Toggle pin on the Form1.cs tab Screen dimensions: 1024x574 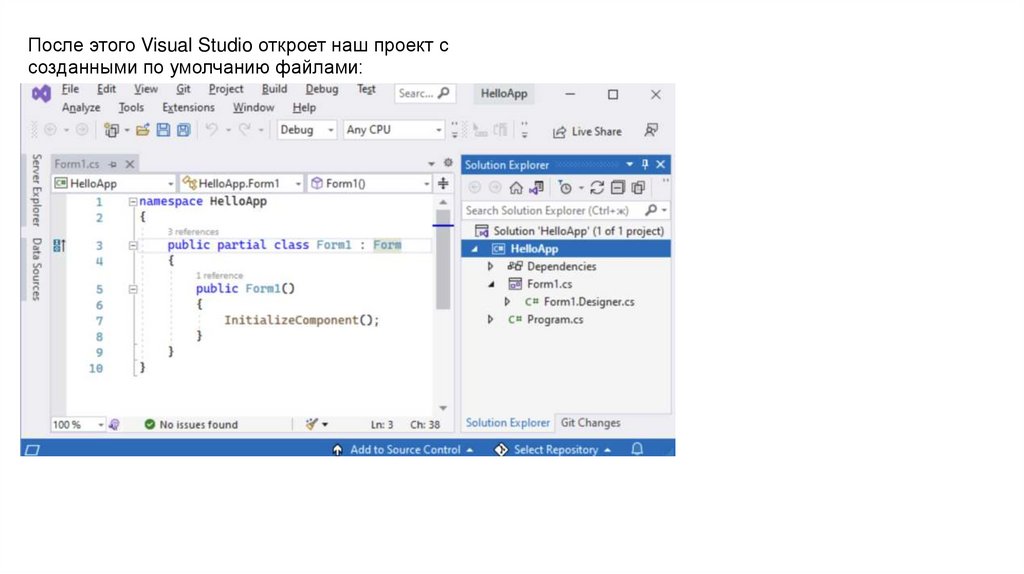tap(112, 164)
